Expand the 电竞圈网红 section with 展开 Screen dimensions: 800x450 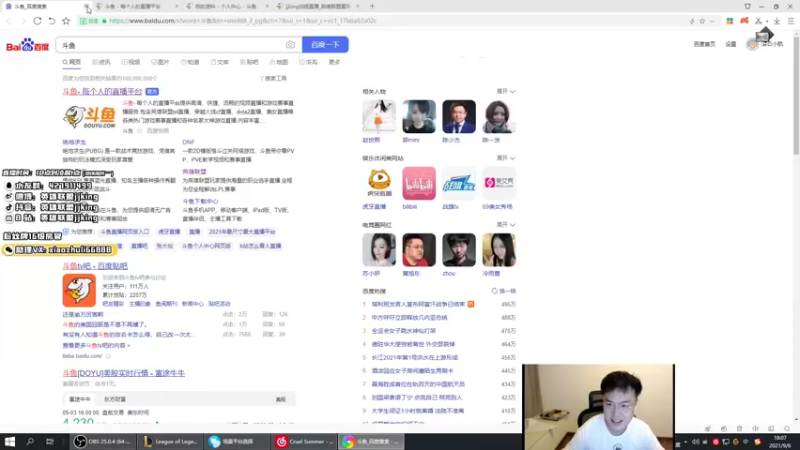point(506,224)
